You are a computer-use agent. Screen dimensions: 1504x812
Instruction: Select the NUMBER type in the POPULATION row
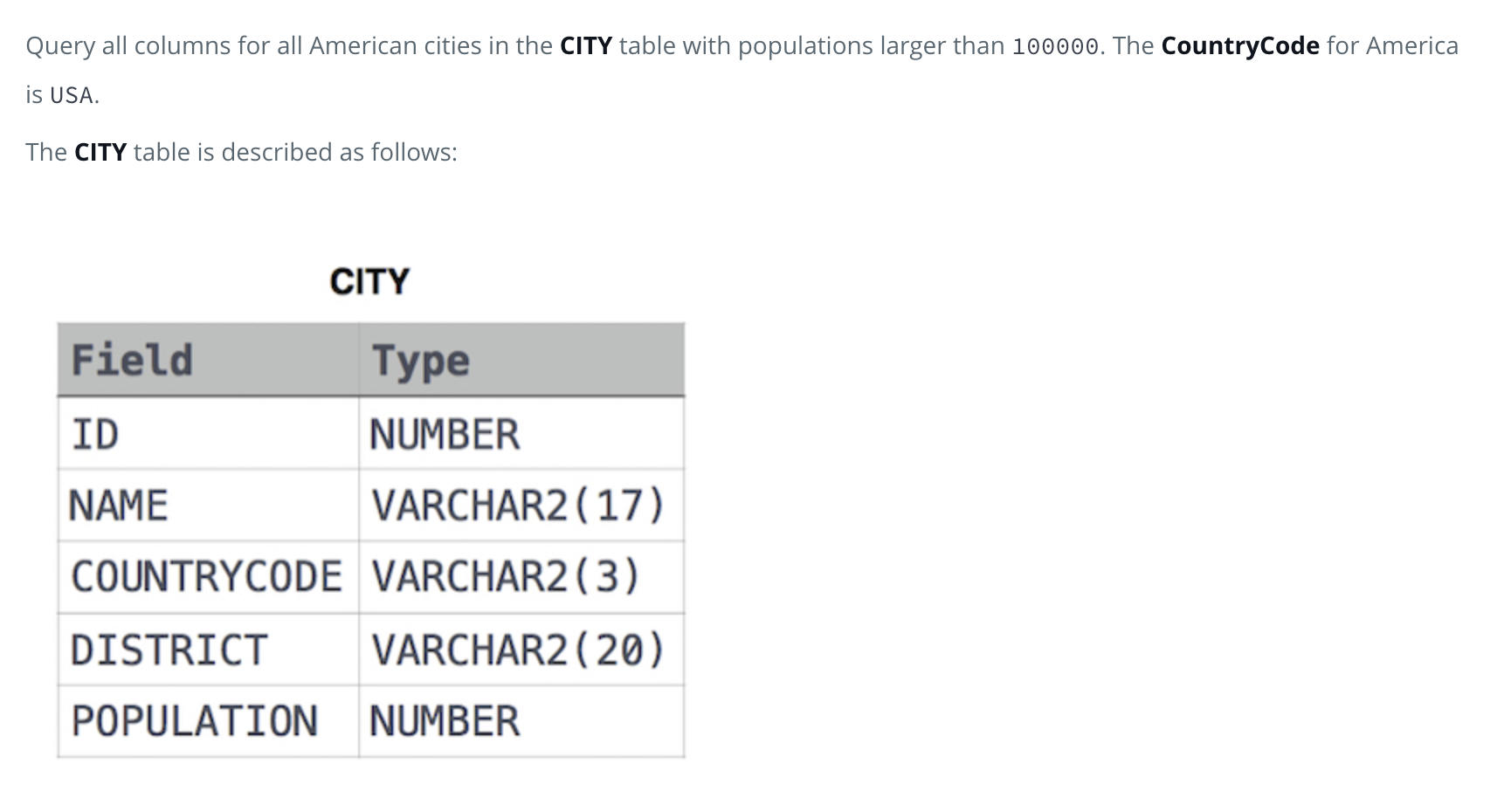click(445, 721)
